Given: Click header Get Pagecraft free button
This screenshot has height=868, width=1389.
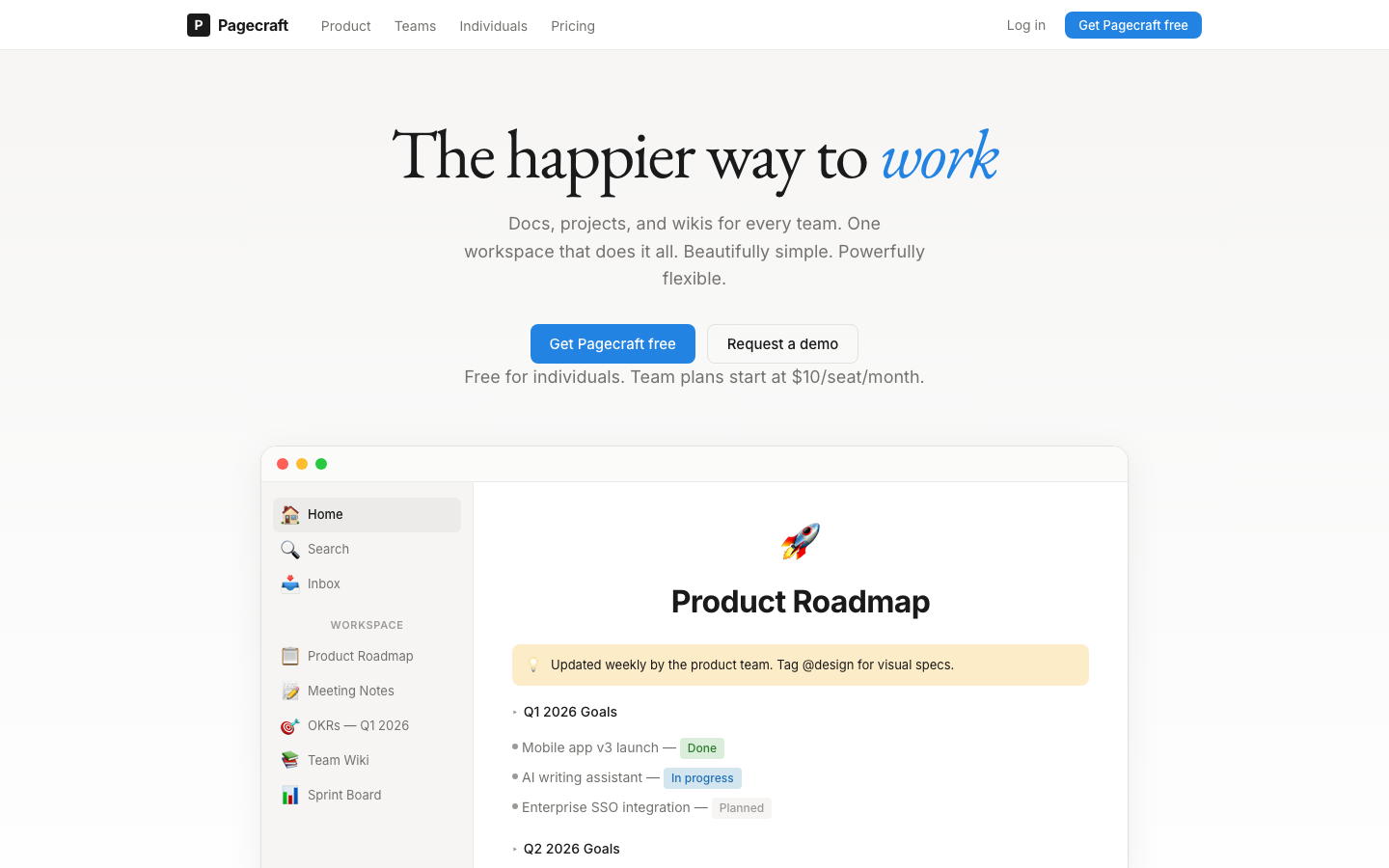Looking at the screenshot, I should tap(1133, 25).
